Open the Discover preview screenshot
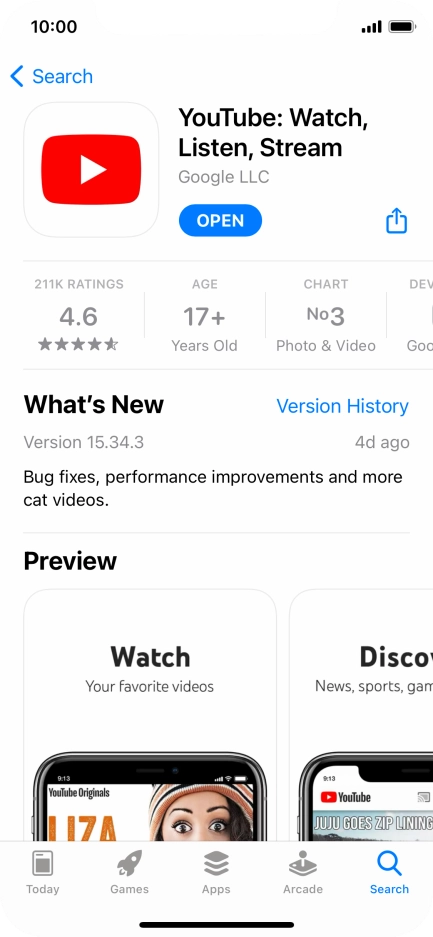 [x=361, y=715]
